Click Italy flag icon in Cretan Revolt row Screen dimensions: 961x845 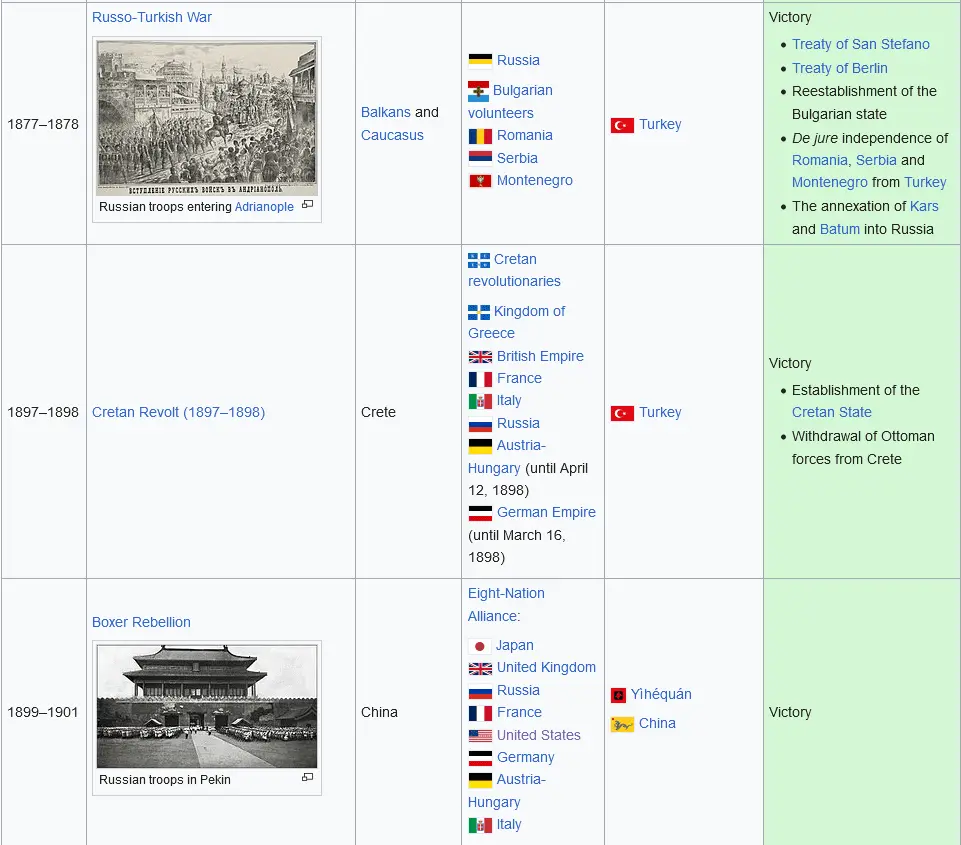click(x=480, y=401)
